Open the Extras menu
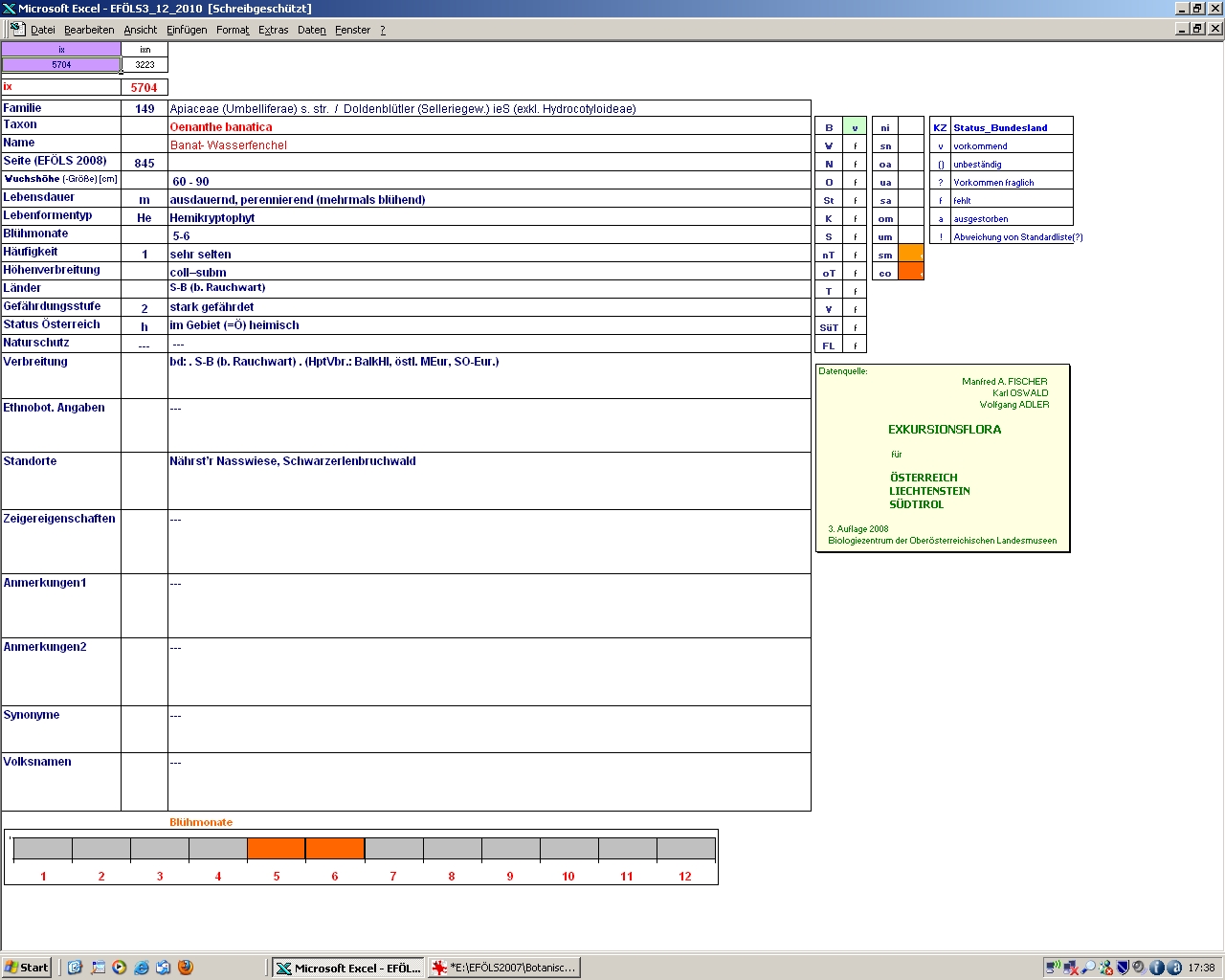Viewport: 1225px width, 980px height. [274, 30]
